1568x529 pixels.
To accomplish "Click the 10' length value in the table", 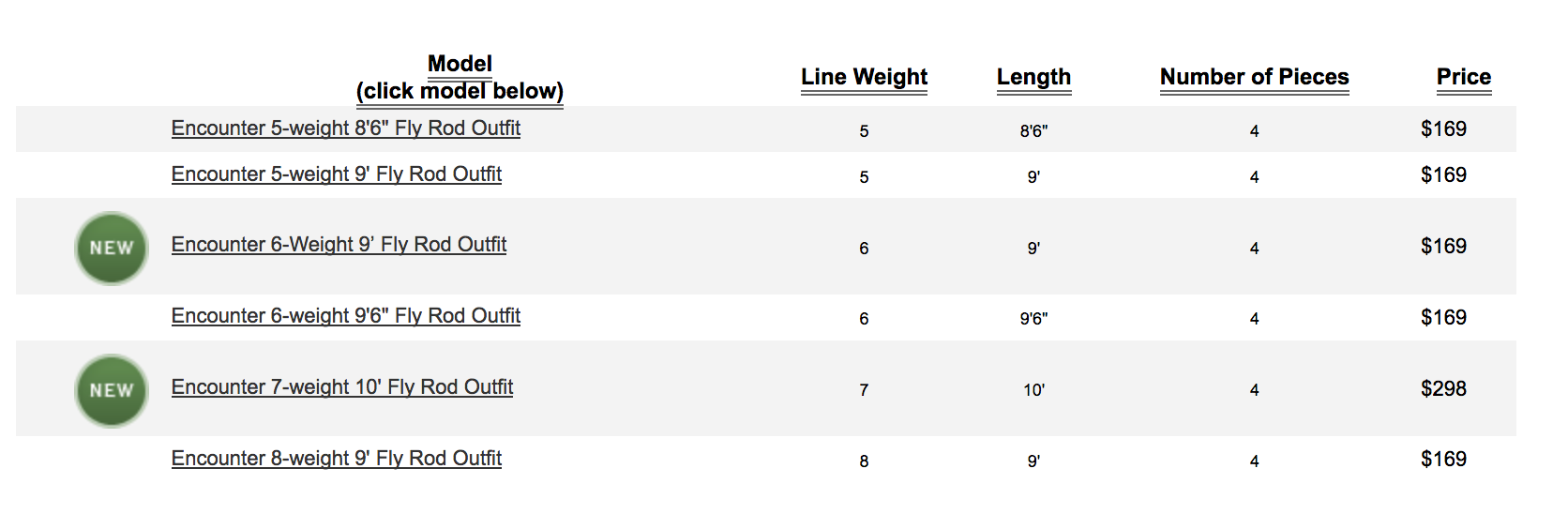I will (1033, 390).
